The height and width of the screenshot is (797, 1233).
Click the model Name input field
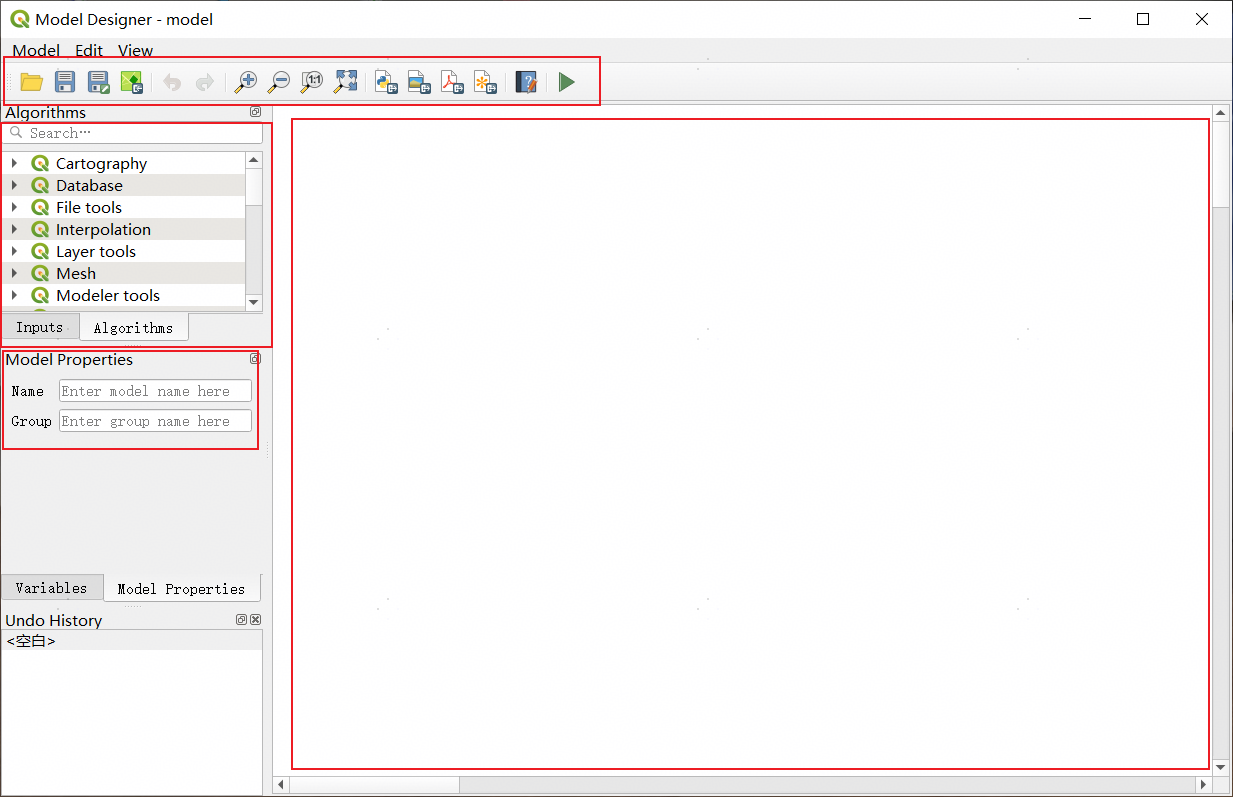coord(155,391)
